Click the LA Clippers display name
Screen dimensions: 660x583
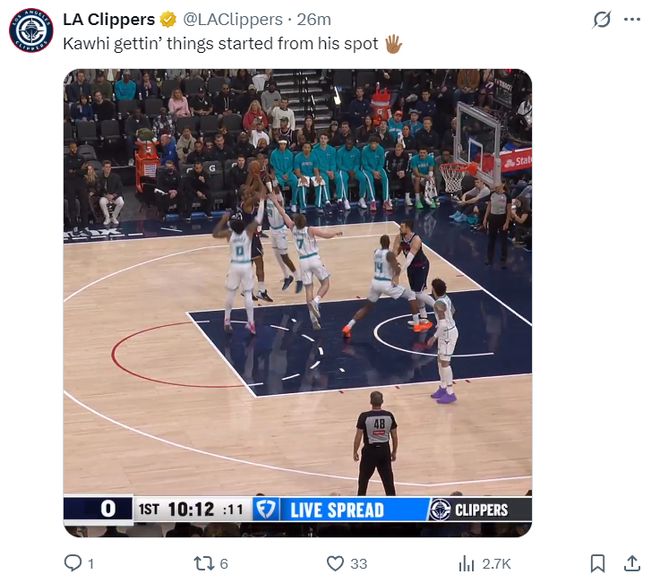(109, 19)
